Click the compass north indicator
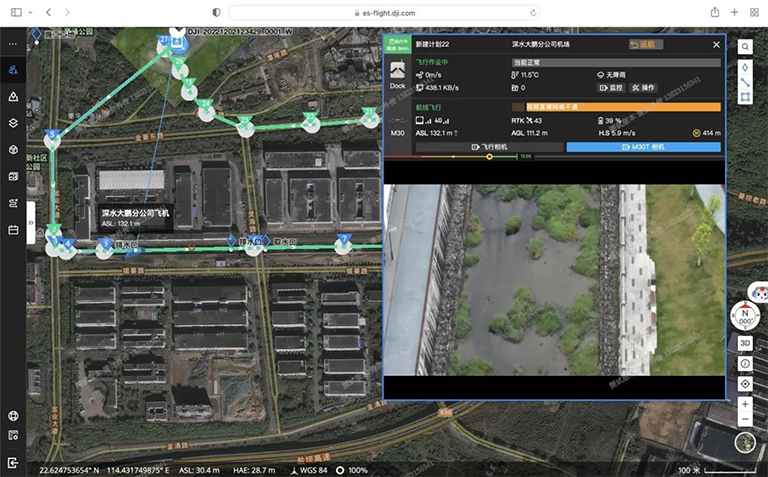 (745, 316)
